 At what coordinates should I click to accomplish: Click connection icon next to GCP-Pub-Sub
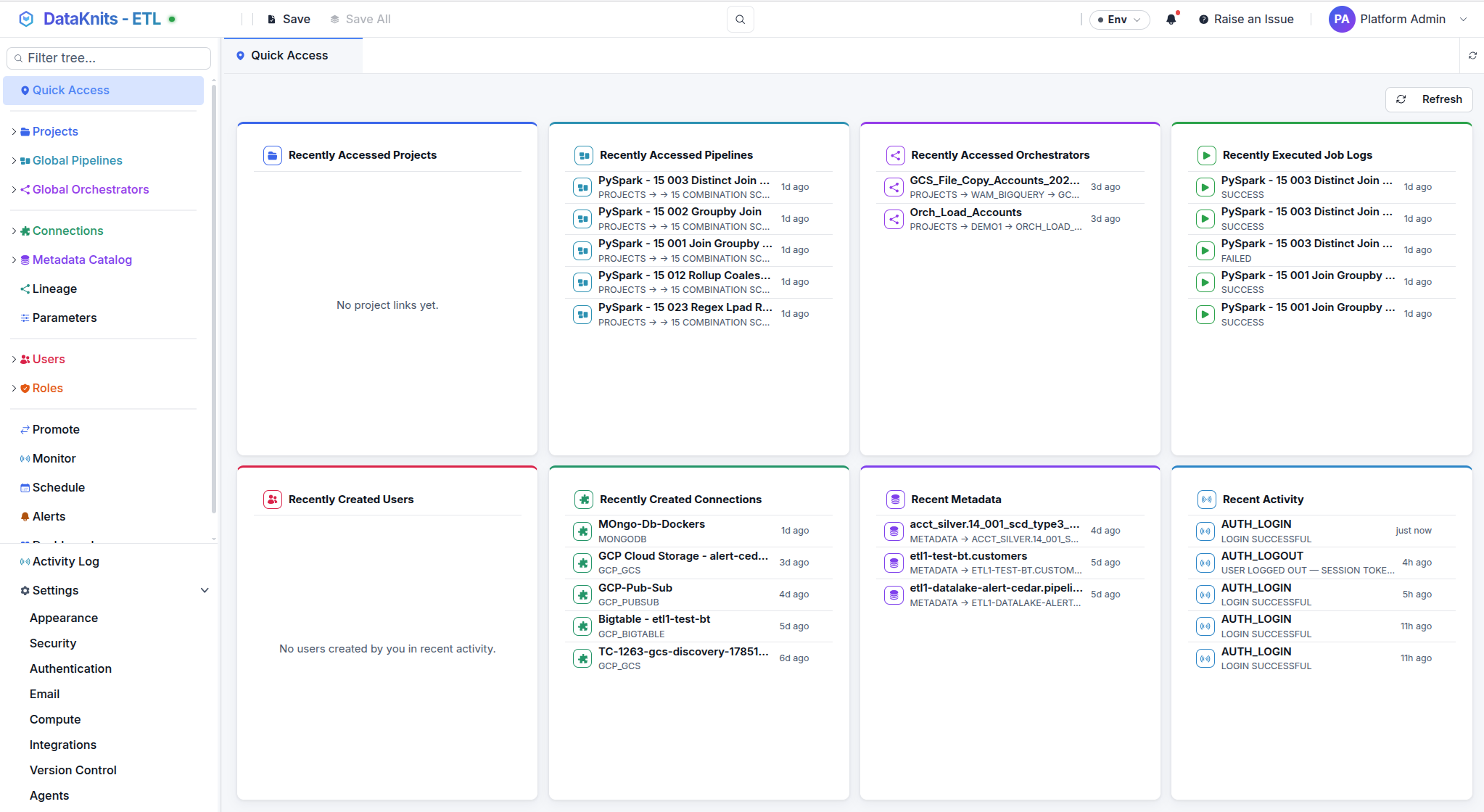click(x=582, y=594)
